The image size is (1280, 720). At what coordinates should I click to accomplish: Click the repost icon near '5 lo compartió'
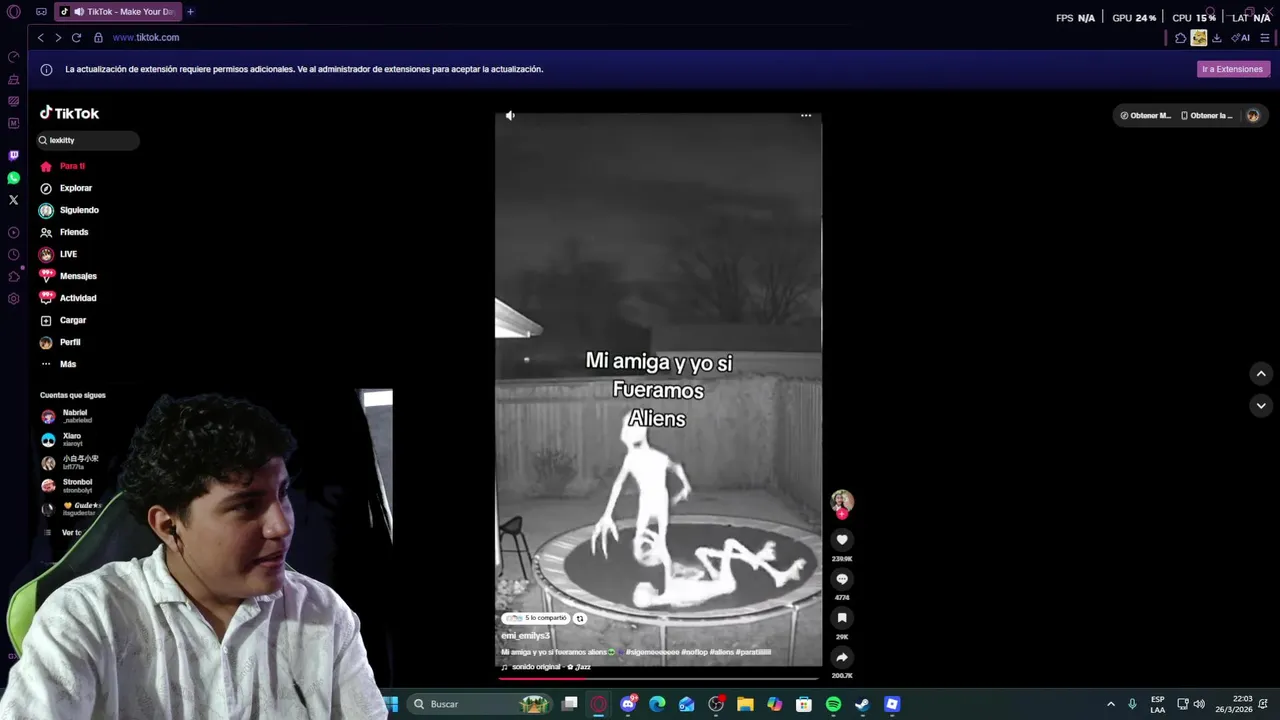click(579, 618)
